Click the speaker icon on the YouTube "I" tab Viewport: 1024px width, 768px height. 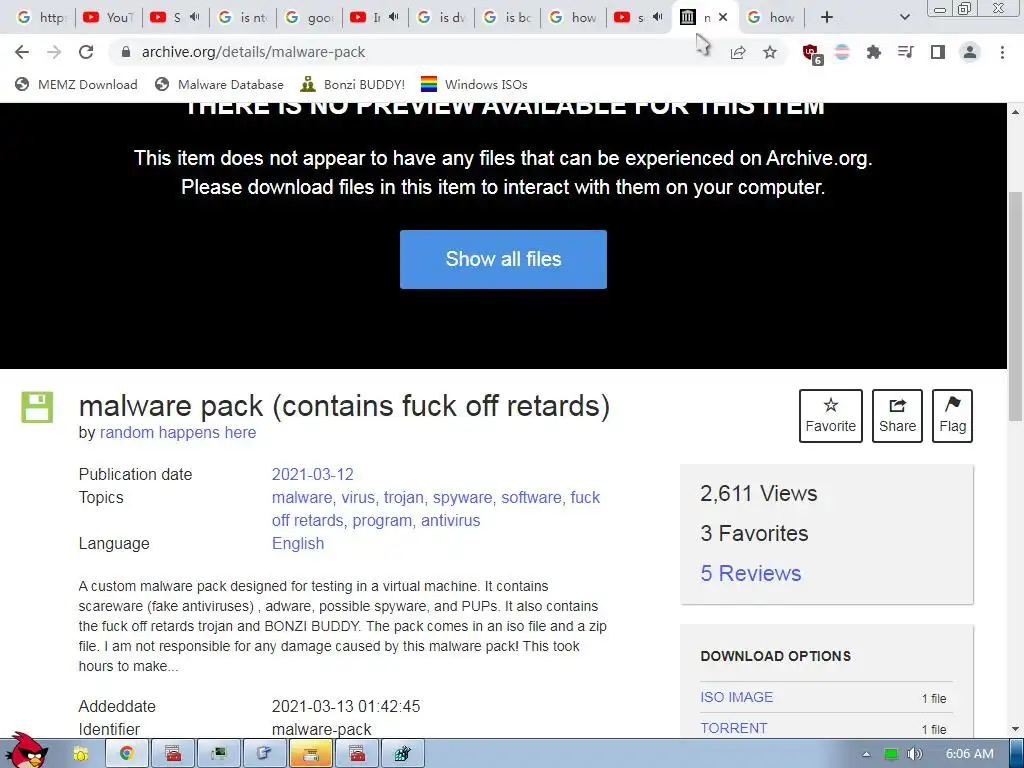393,18
